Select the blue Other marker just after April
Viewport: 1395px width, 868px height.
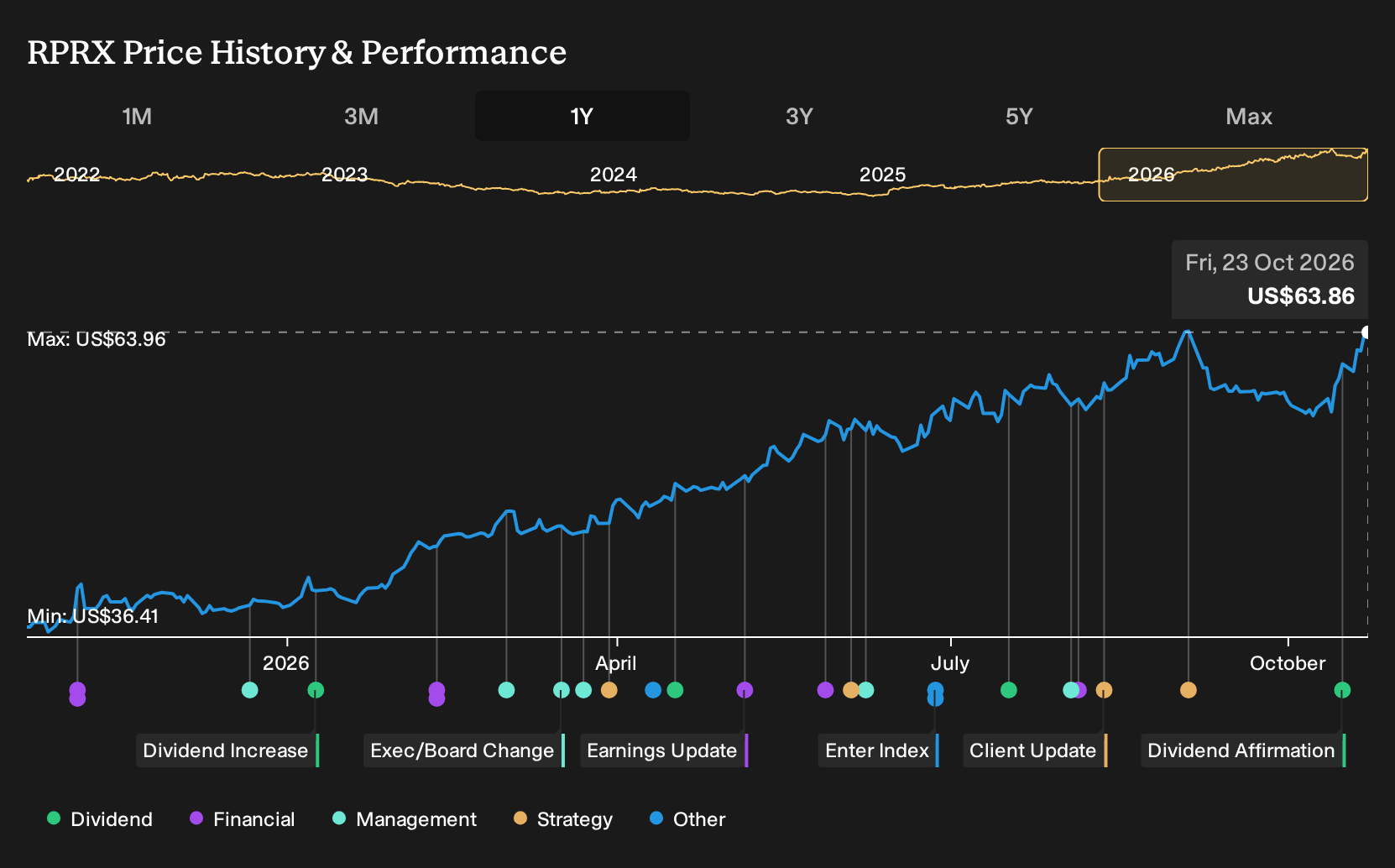point(653,690)
